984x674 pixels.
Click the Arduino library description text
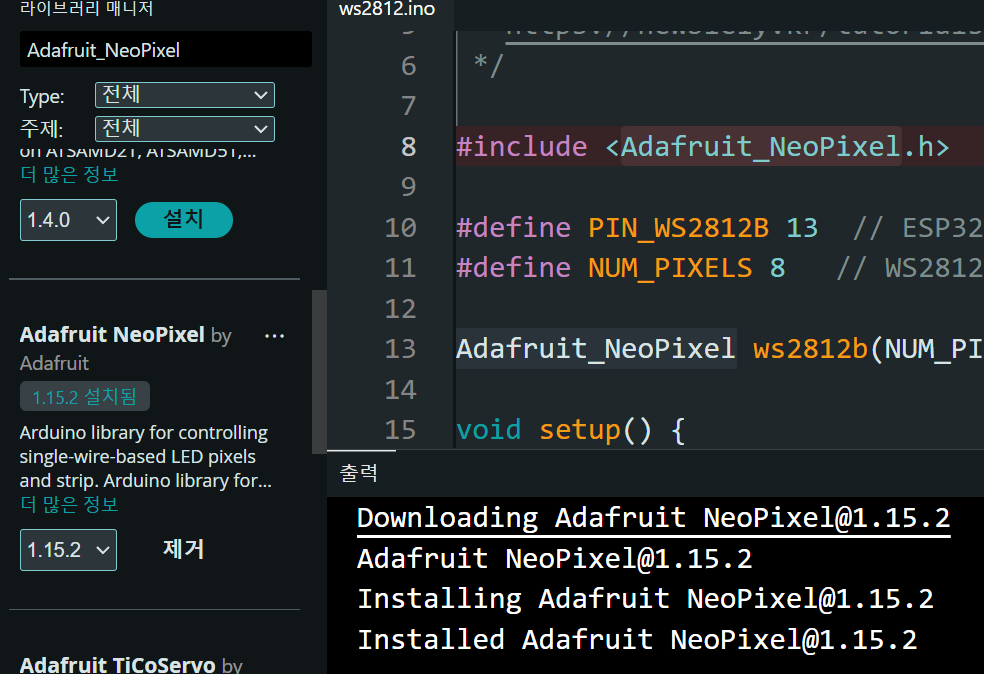pyautogui.click(x=145, y=456)
